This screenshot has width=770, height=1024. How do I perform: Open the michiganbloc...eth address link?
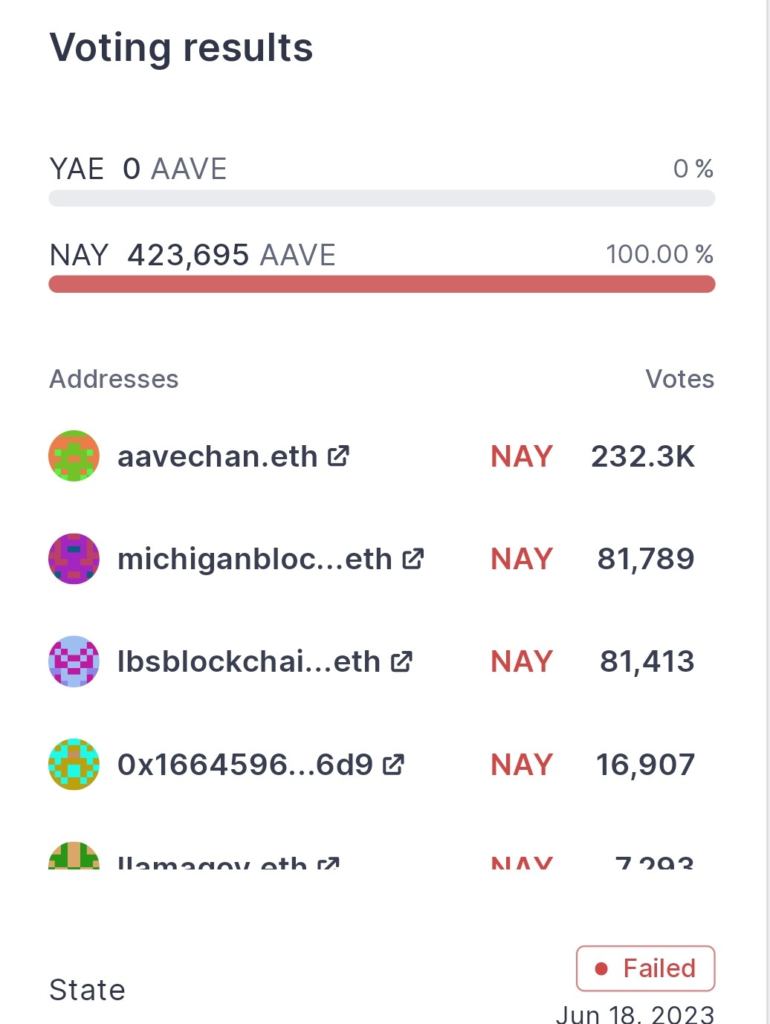(254, 559)
